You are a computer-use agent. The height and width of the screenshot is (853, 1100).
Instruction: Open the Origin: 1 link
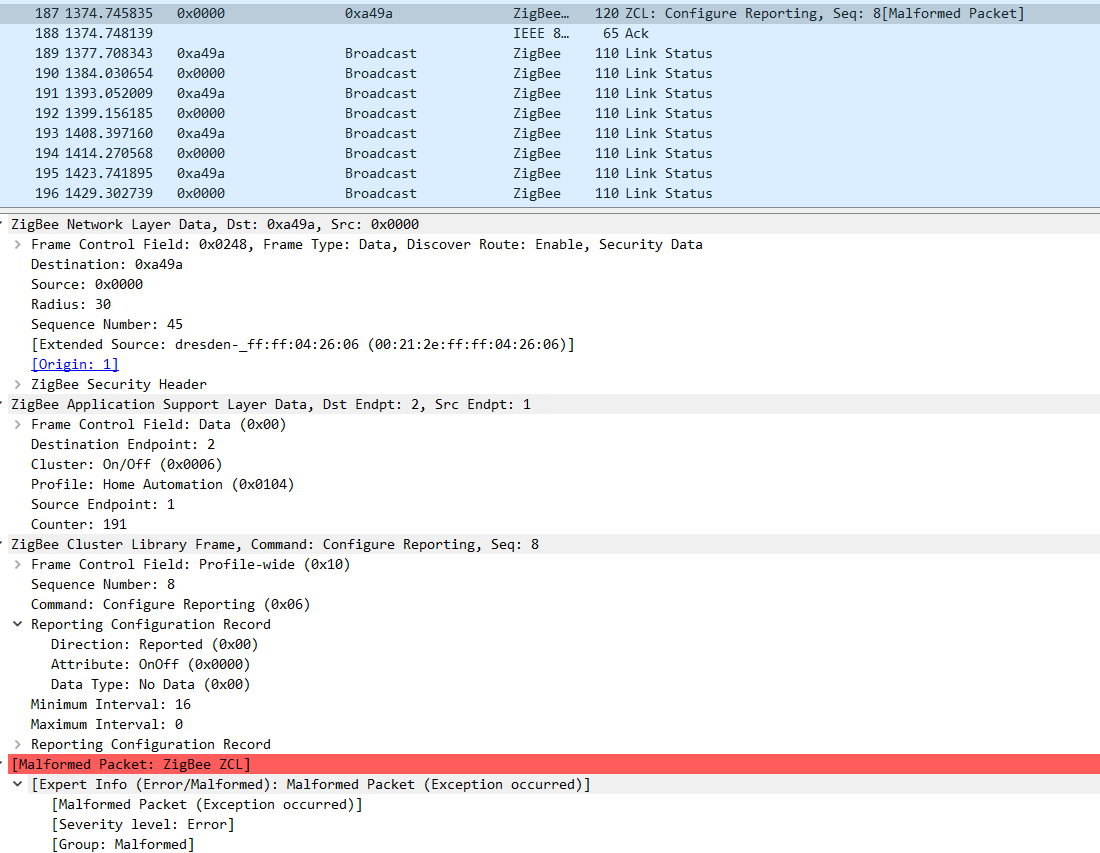tap(74, 364)
